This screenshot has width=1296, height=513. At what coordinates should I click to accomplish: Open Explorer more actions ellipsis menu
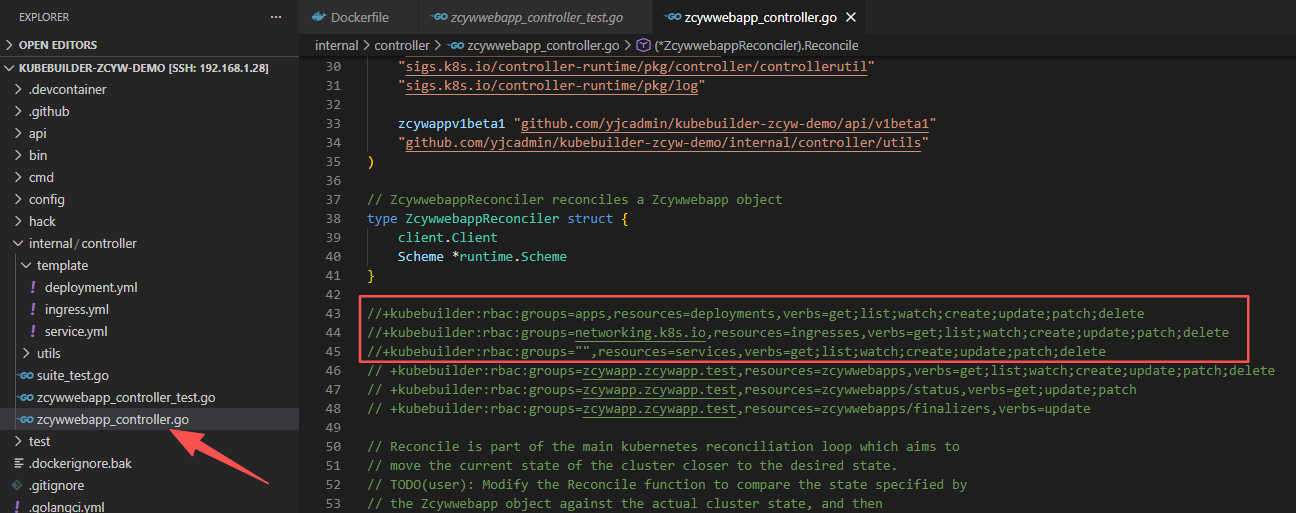click(276, 17)
